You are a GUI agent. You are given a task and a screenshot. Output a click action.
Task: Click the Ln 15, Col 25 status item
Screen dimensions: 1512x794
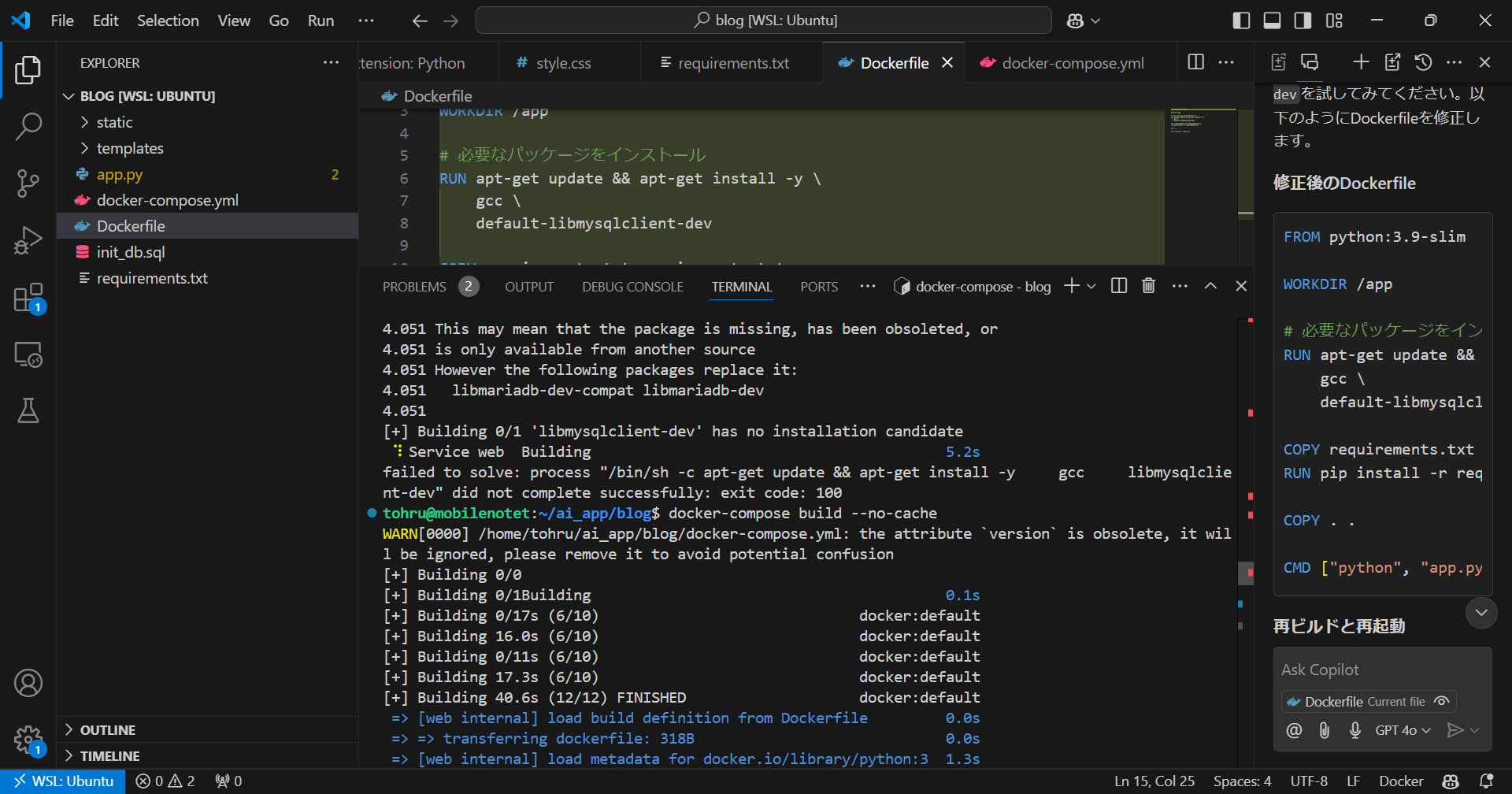pos(1154,781)
